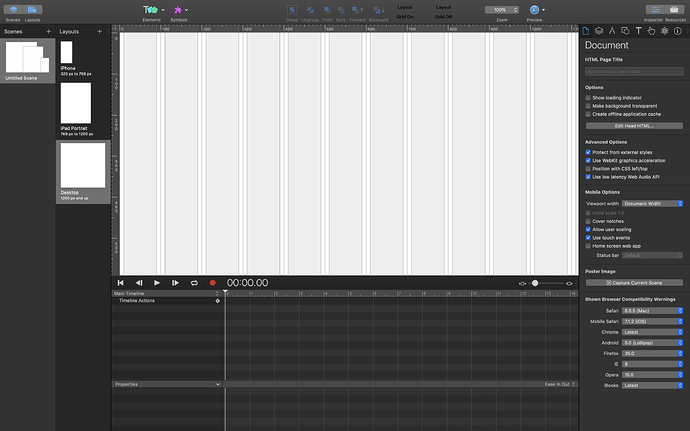
Task: Click the Ungroup toolbar icon
Action: point(310,10)
